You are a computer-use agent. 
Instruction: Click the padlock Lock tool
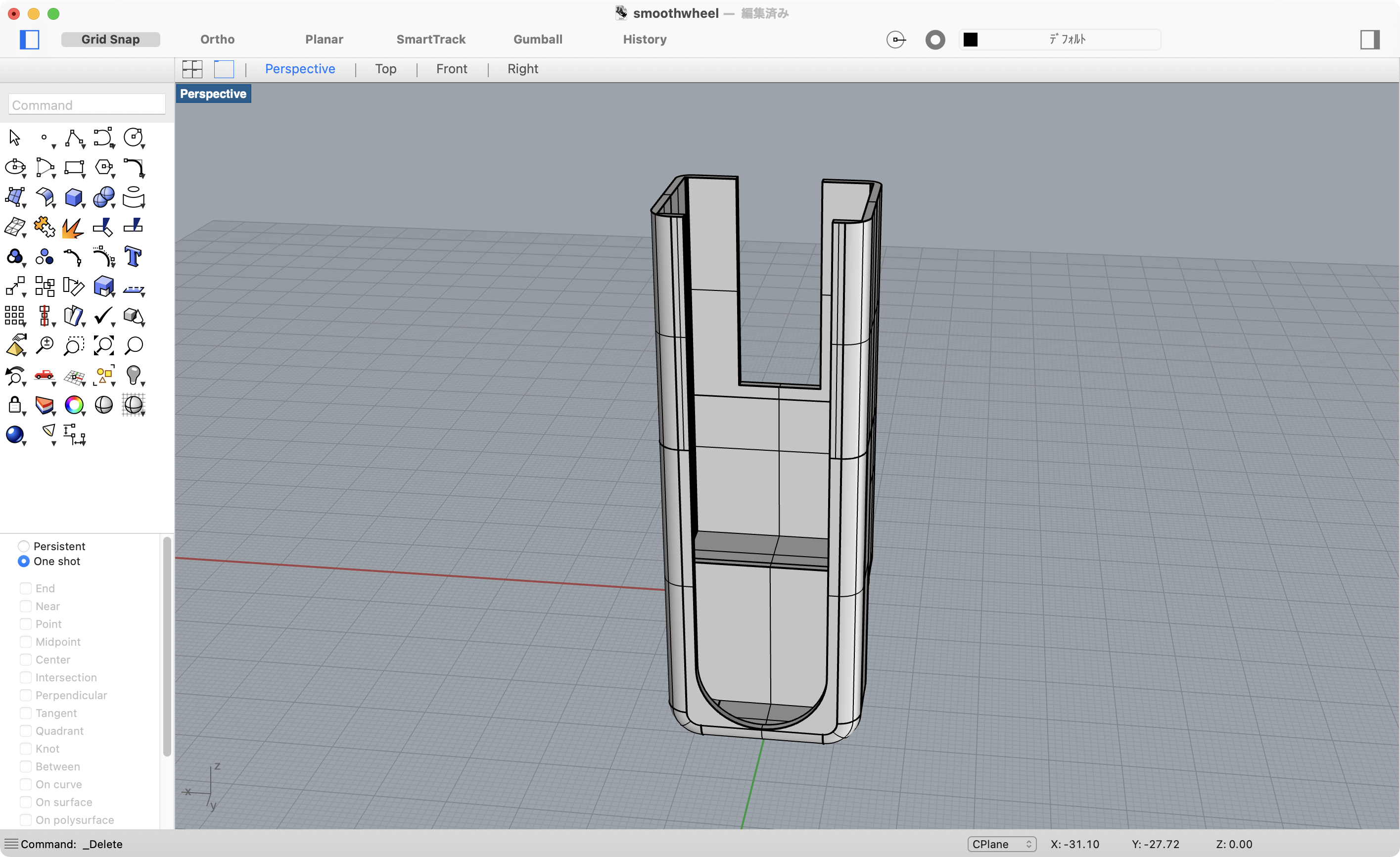pos(15,405)
